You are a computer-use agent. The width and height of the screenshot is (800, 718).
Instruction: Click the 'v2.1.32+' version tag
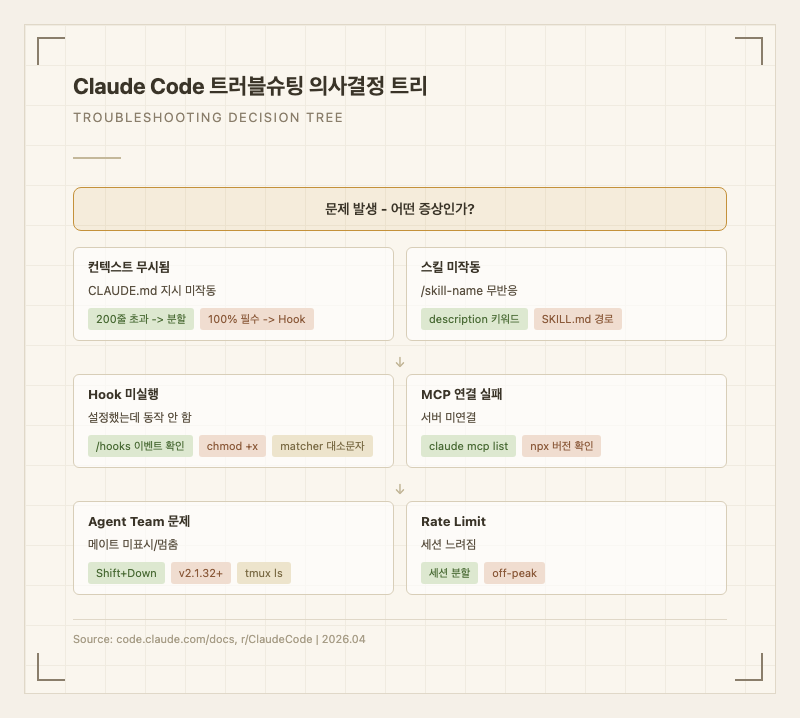[x=201, y=573]
